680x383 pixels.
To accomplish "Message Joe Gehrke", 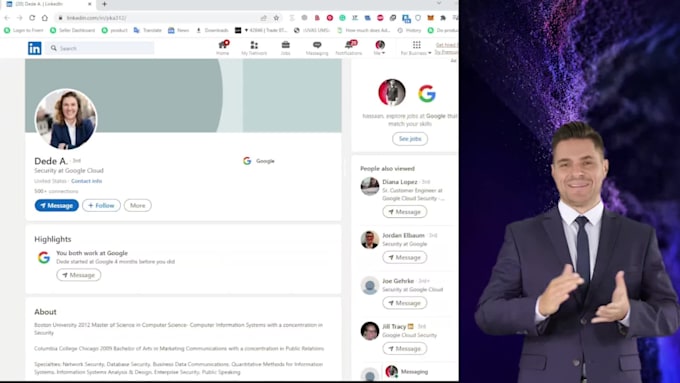I will pos(405,303).
